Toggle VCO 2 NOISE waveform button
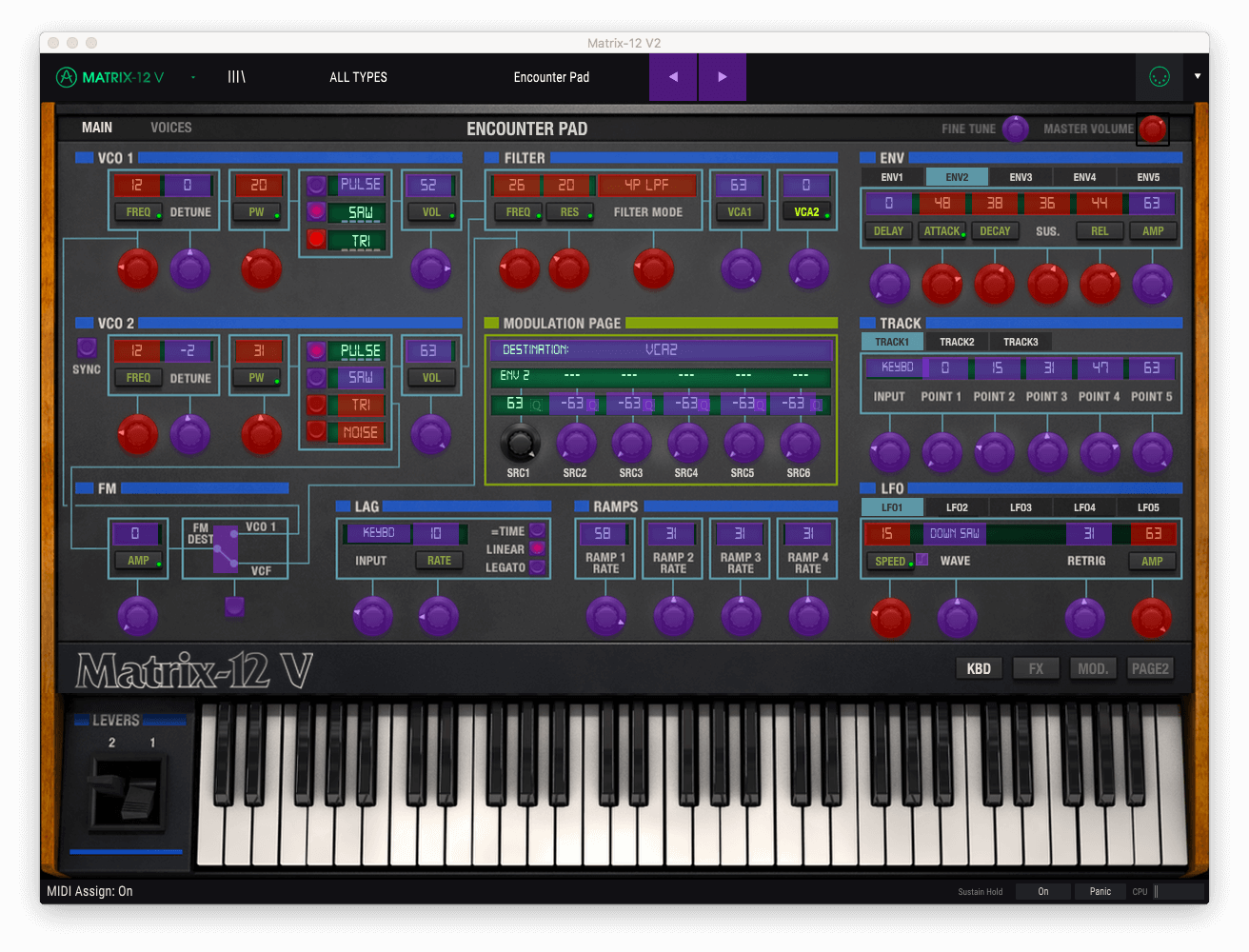Screen dimensions: 1249x952 tap(316, 431)
